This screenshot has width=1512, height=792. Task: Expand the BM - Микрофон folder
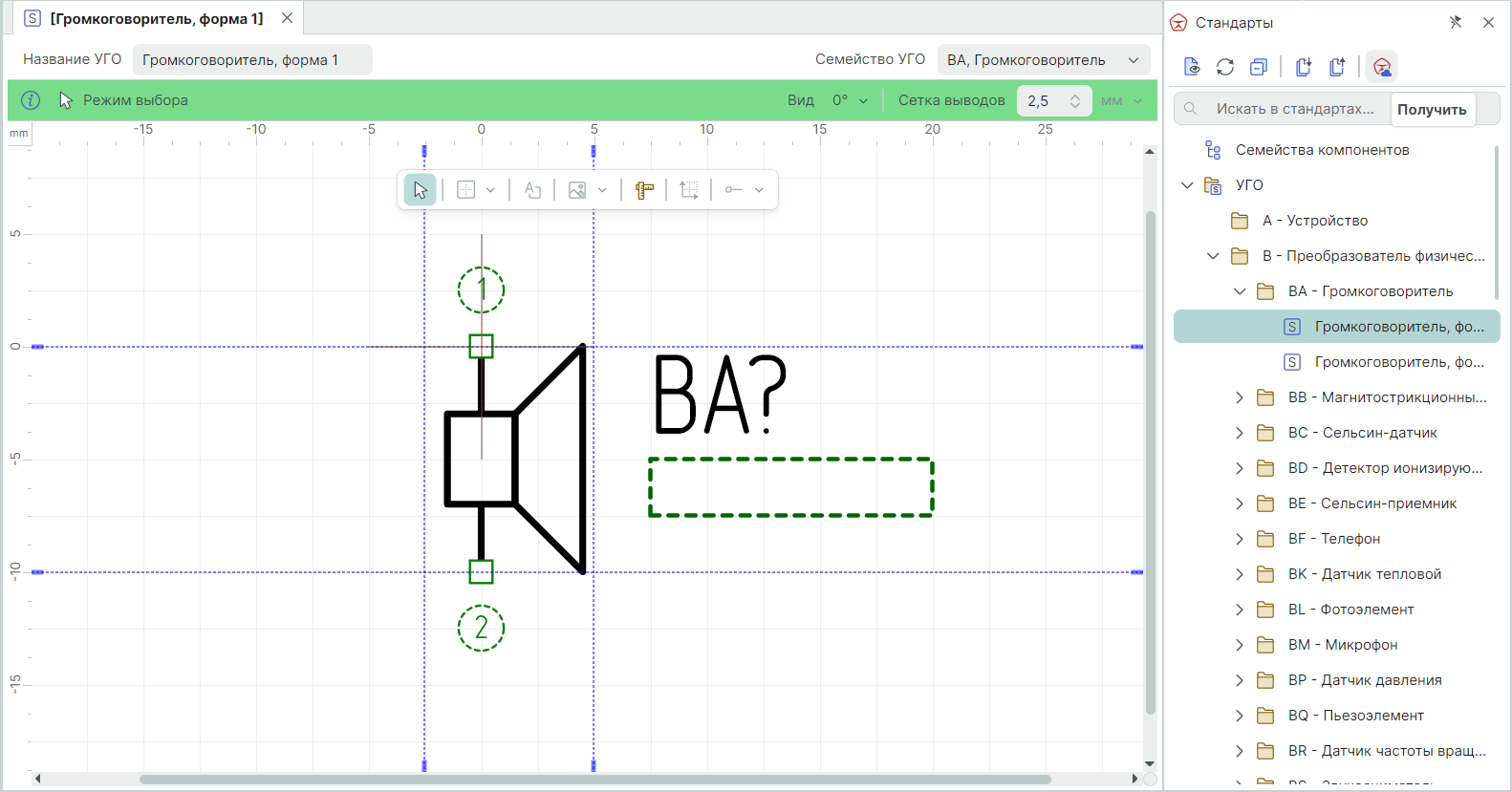(1240, 645)
